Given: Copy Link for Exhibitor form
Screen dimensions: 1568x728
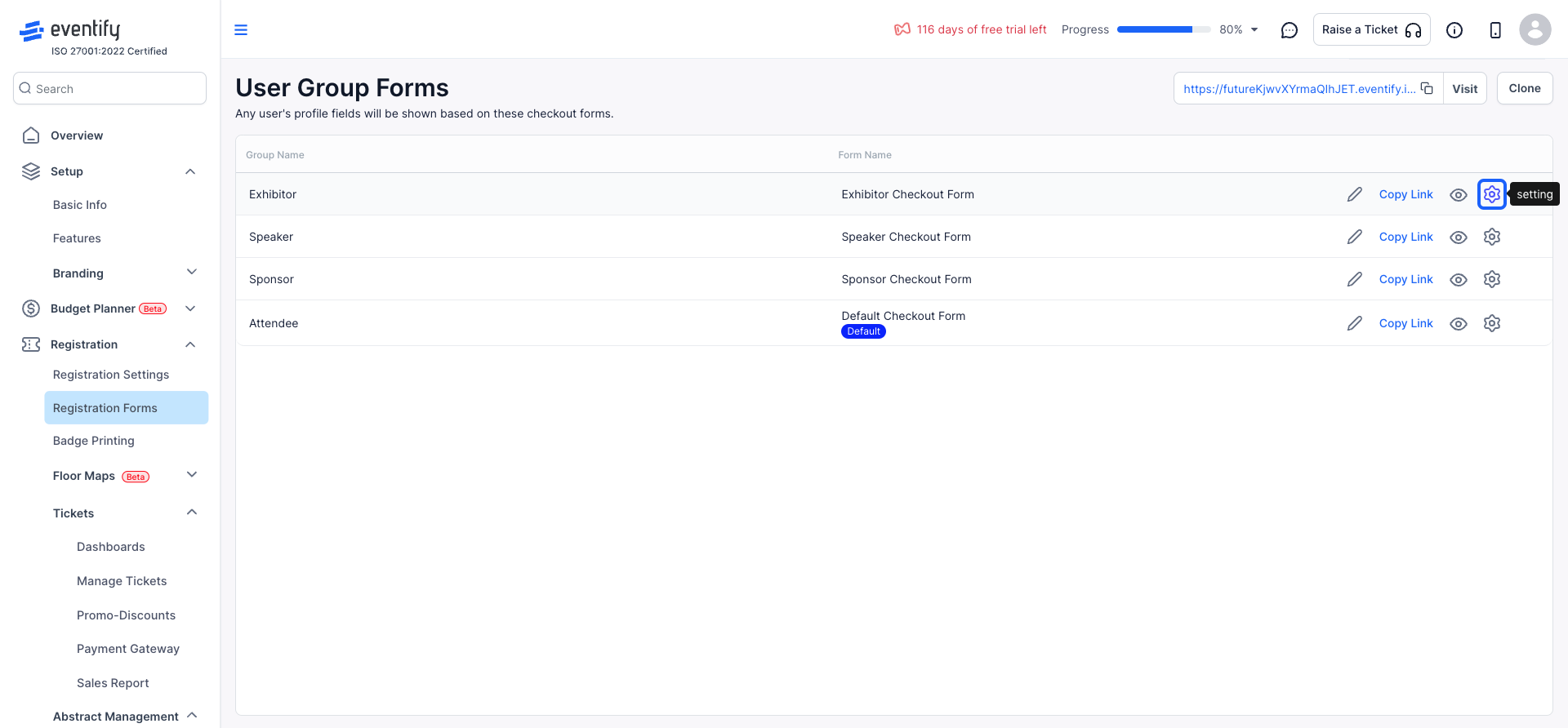Looking at the screenshot, I should 1406,194.
